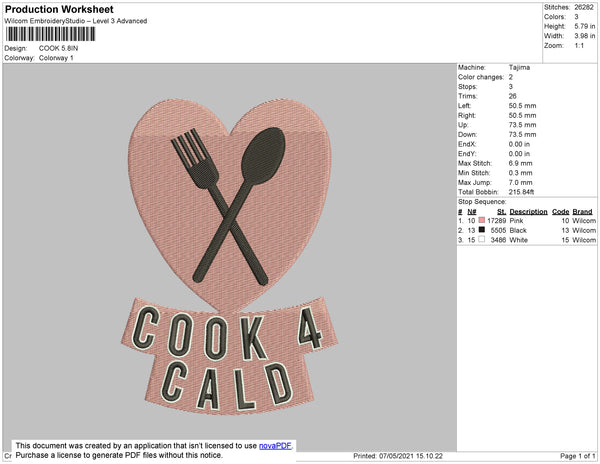Image resolution: width=600 pixels, height=464 pixels.
Task: Click the Min Stitch value 0.3 mm
Action: pyautogui.click(x=520, y=173)
